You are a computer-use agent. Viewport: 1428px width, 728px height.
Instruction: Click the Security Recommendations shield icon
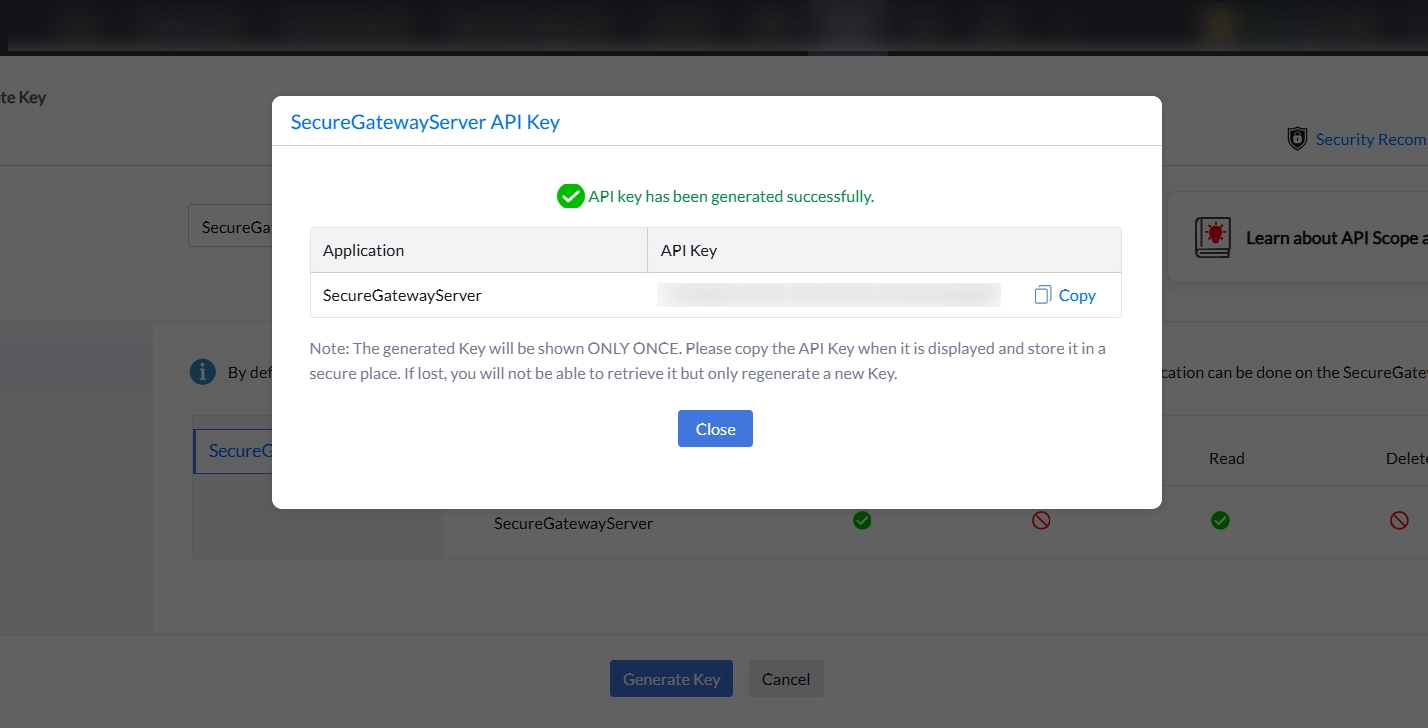(x=1296, y=138)
